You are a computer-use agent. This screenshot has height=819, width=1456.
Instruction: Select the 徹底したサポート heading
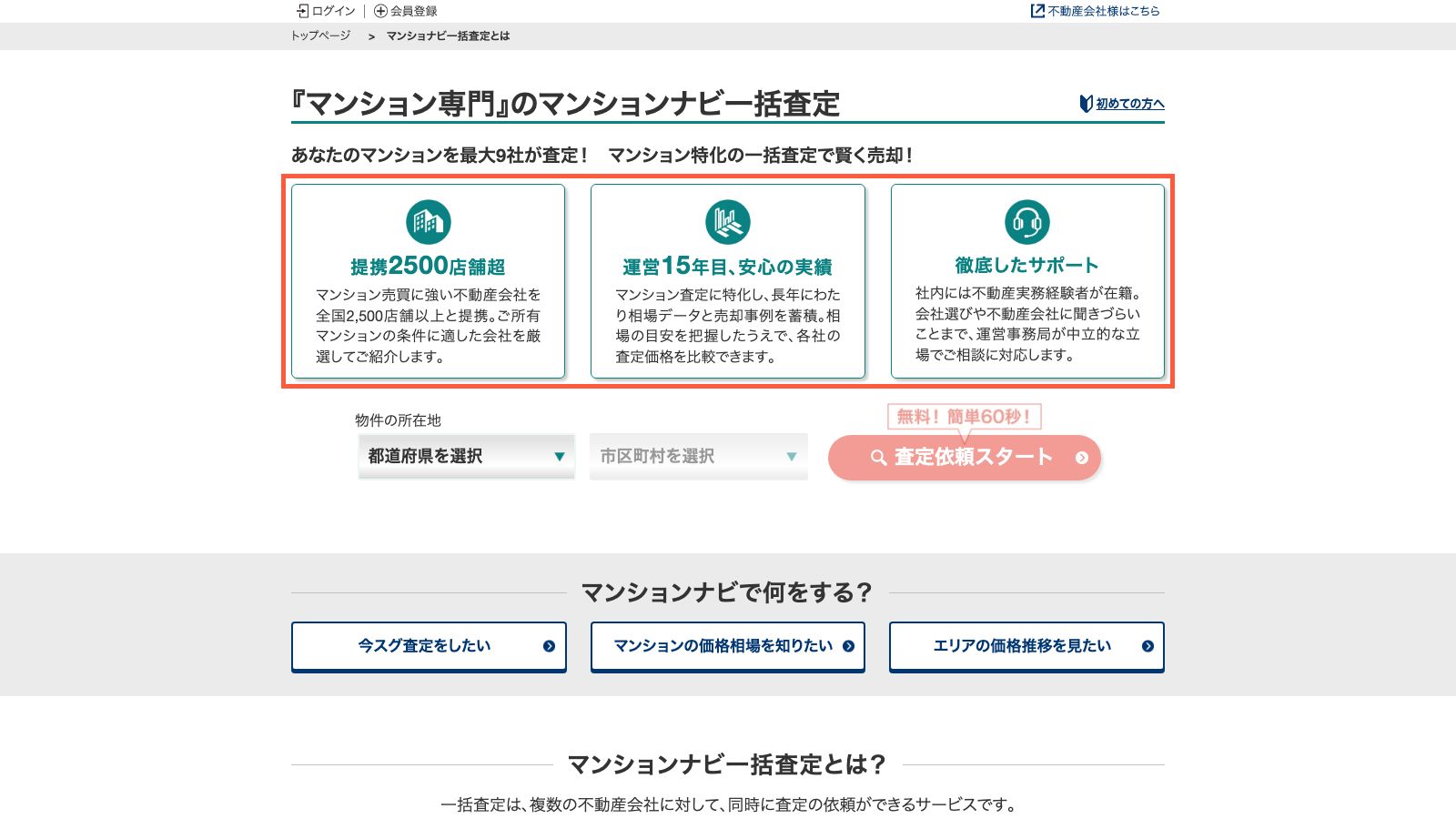[1027, 265]
